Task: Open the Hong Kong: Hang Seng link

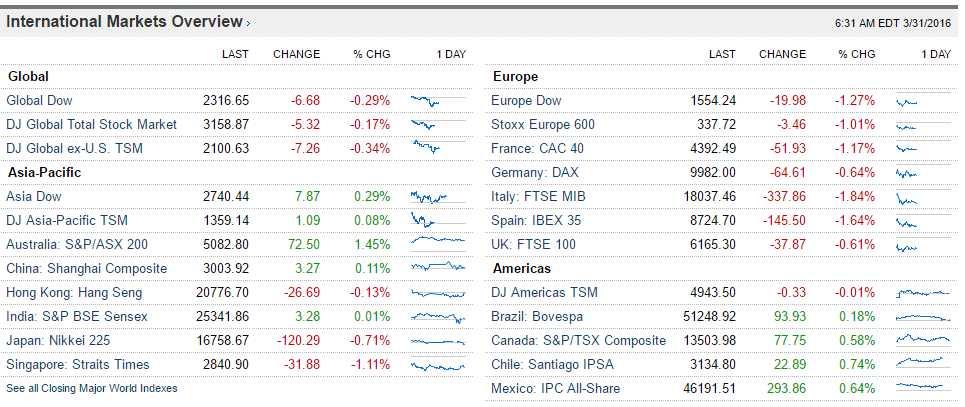Action: click(x=74, y=293)
